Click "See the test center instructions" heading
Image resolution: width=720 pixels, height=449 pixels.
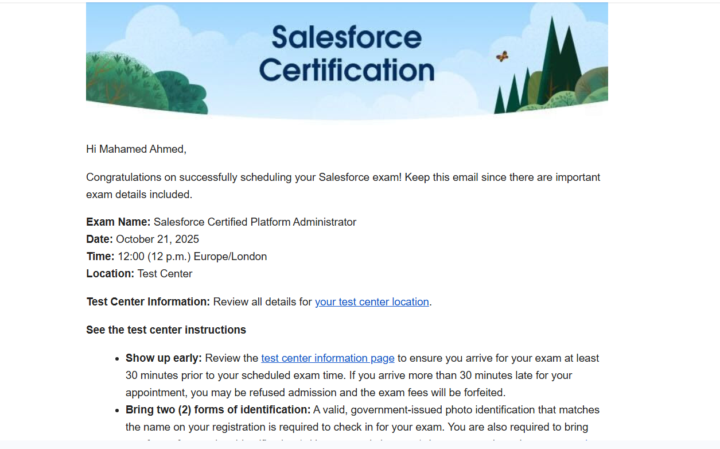click(166, 329)
